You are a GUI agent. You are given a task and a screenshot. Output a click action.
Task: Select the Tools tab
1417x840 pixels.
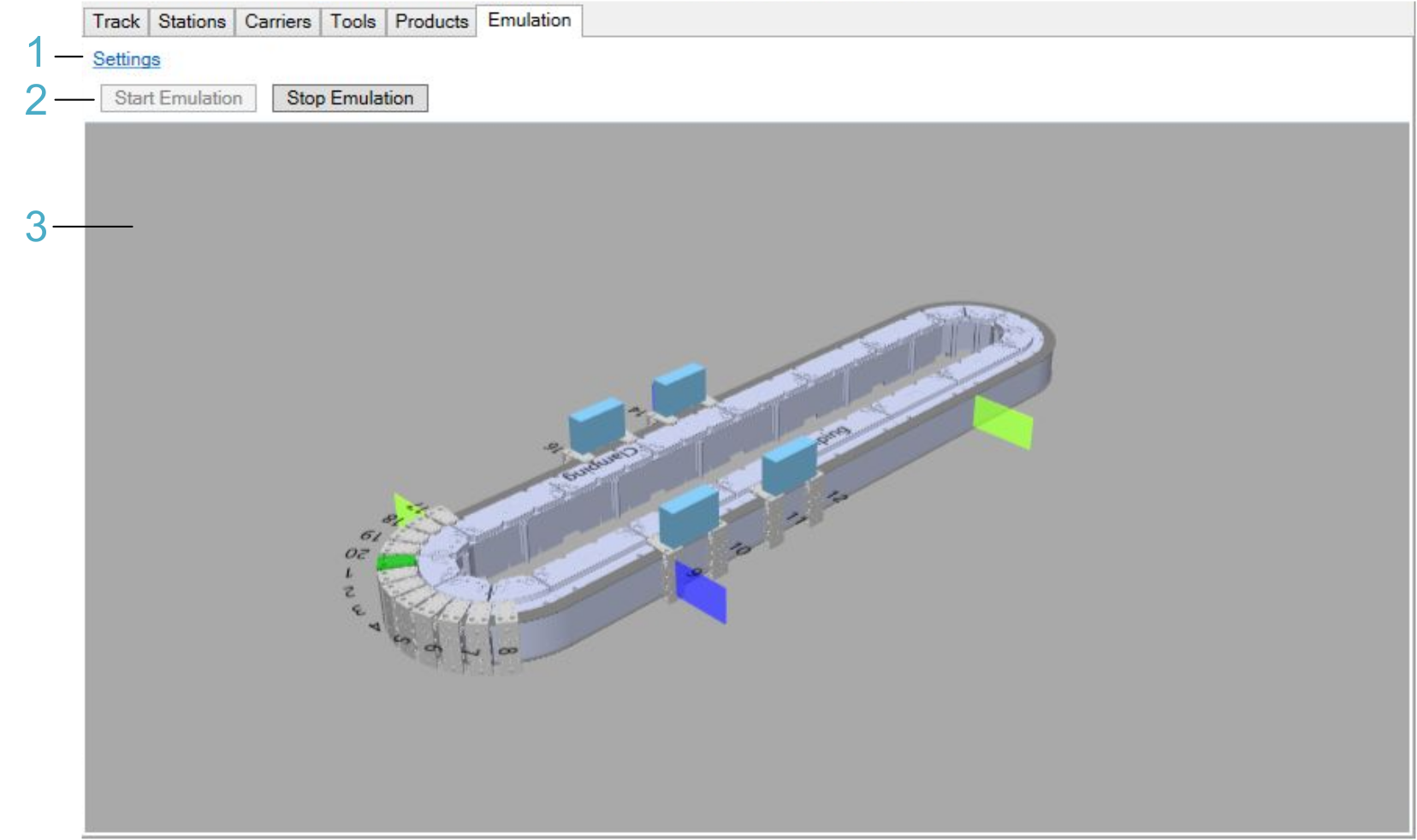(353, 21)
